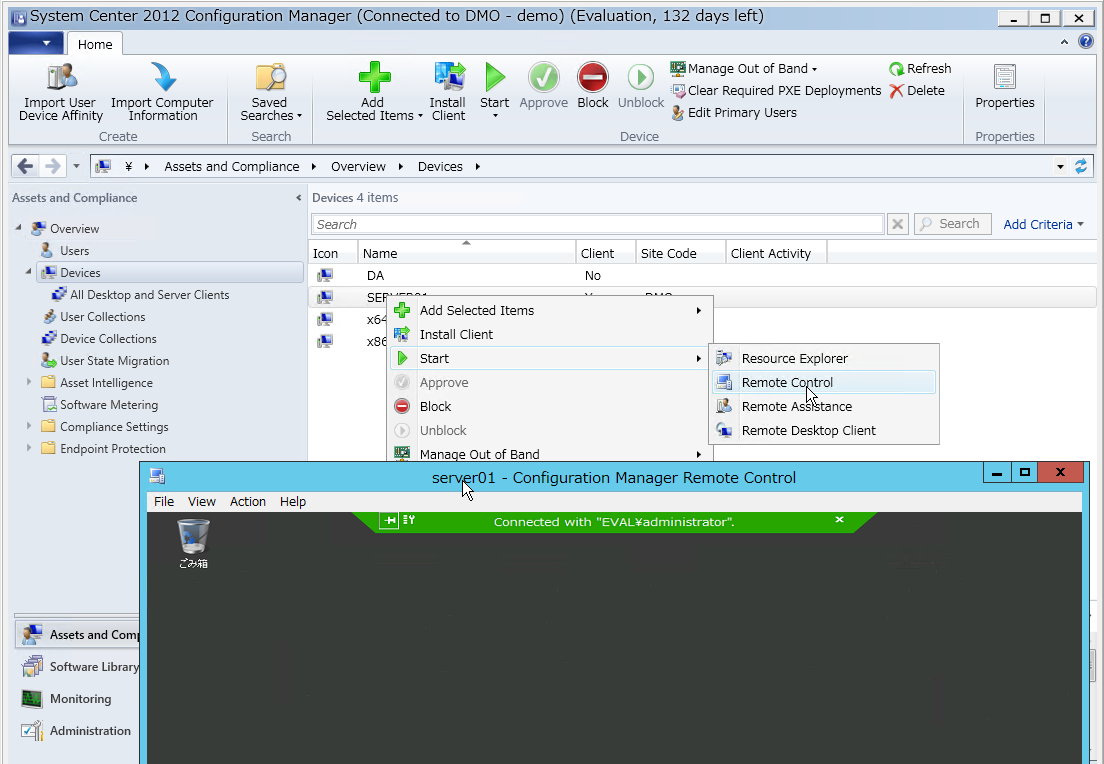The image size is (1104, 764).
Task: Open Properties from the ribbon
Action: tap(1005, 87)
